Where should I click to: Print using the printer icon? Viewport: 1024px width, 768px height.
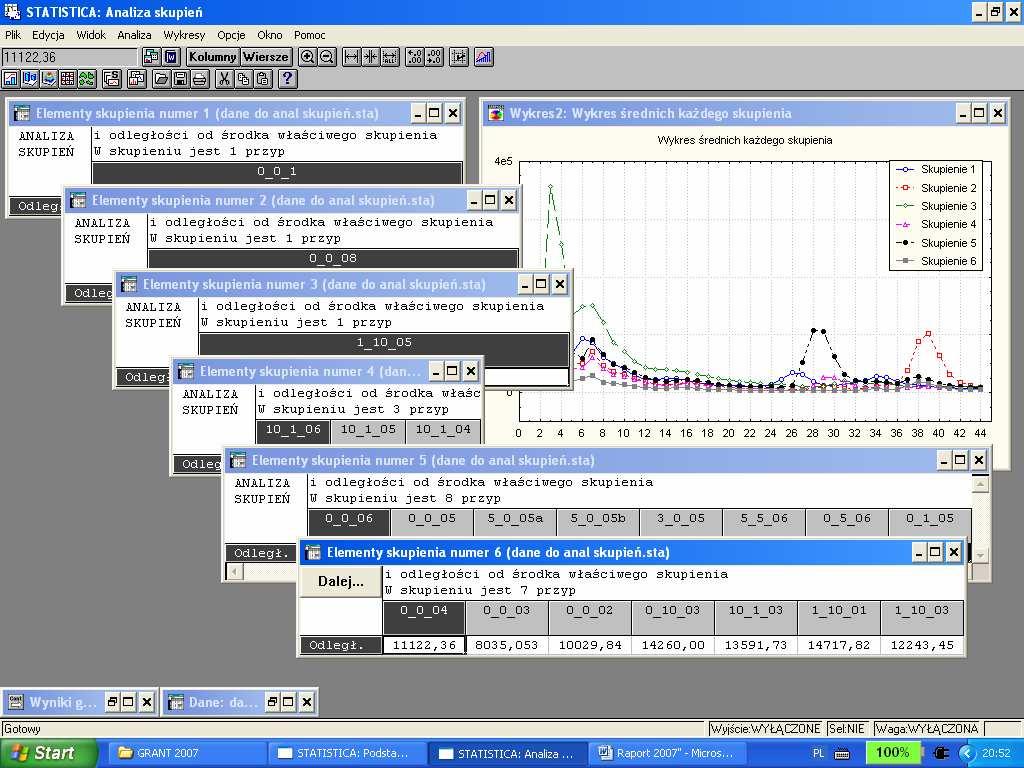pos(200,79)
